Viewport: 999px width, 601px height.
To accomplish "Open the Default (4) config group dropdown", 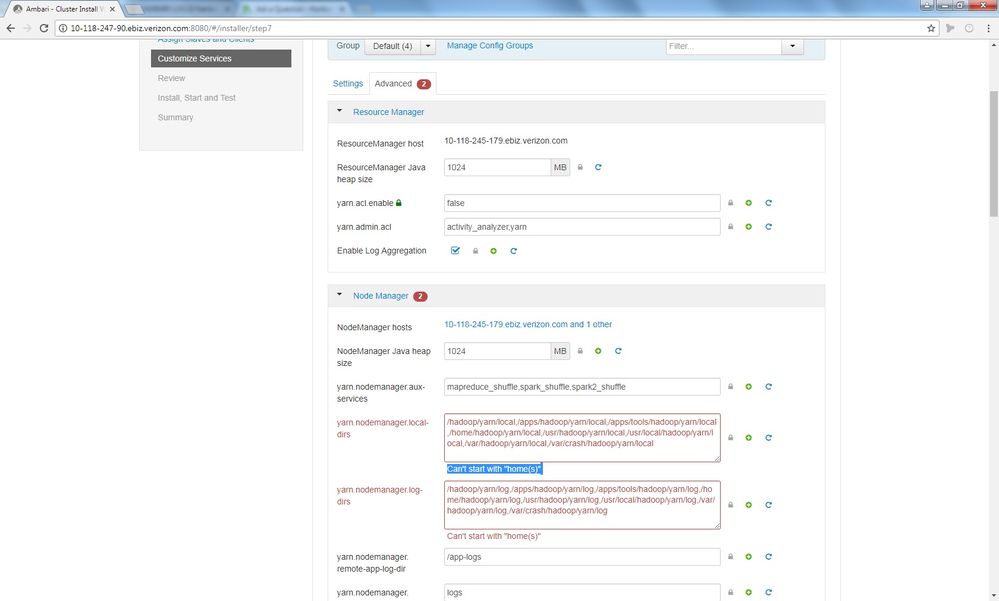I will (392, 46).
